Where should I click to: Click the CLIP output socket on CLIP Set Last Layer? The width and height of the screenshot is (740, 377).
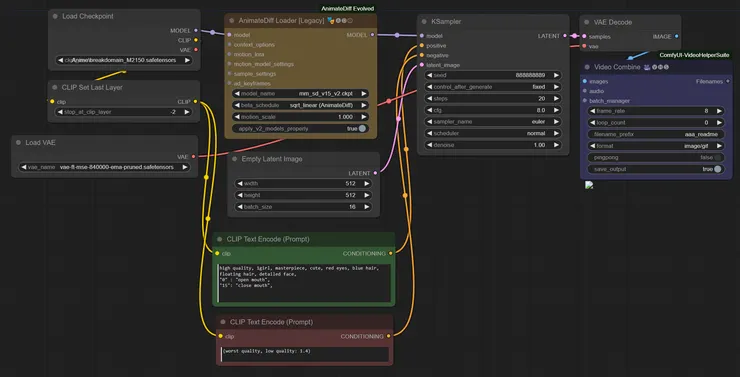195,101
